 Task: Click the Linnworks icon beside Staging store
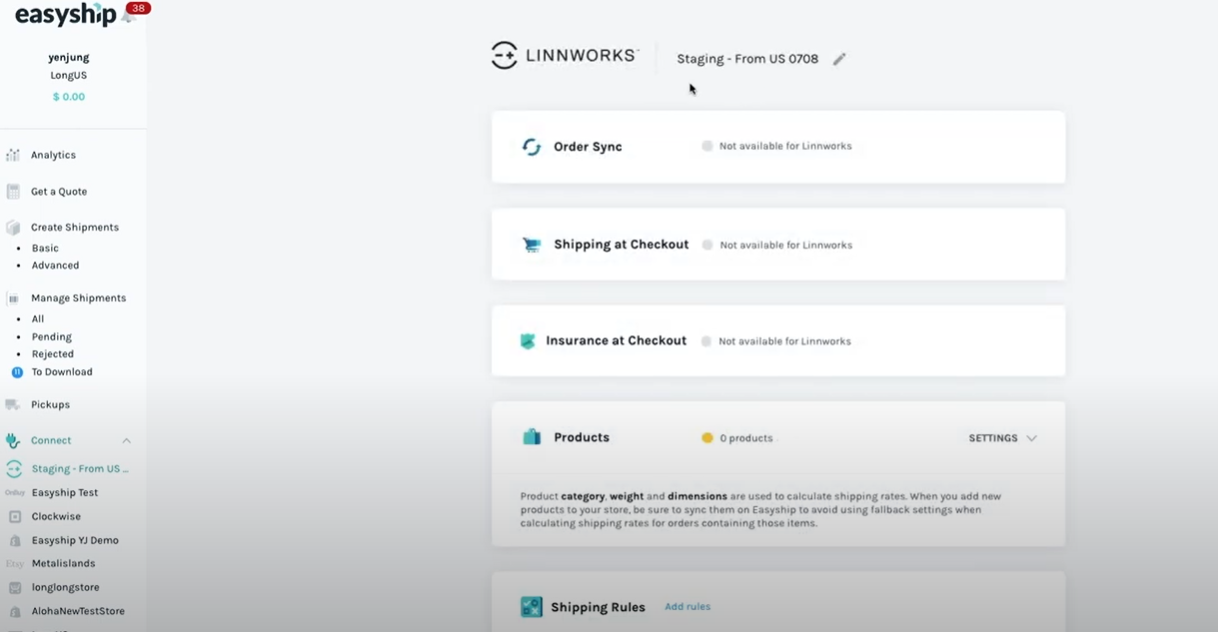coord(14,468)
